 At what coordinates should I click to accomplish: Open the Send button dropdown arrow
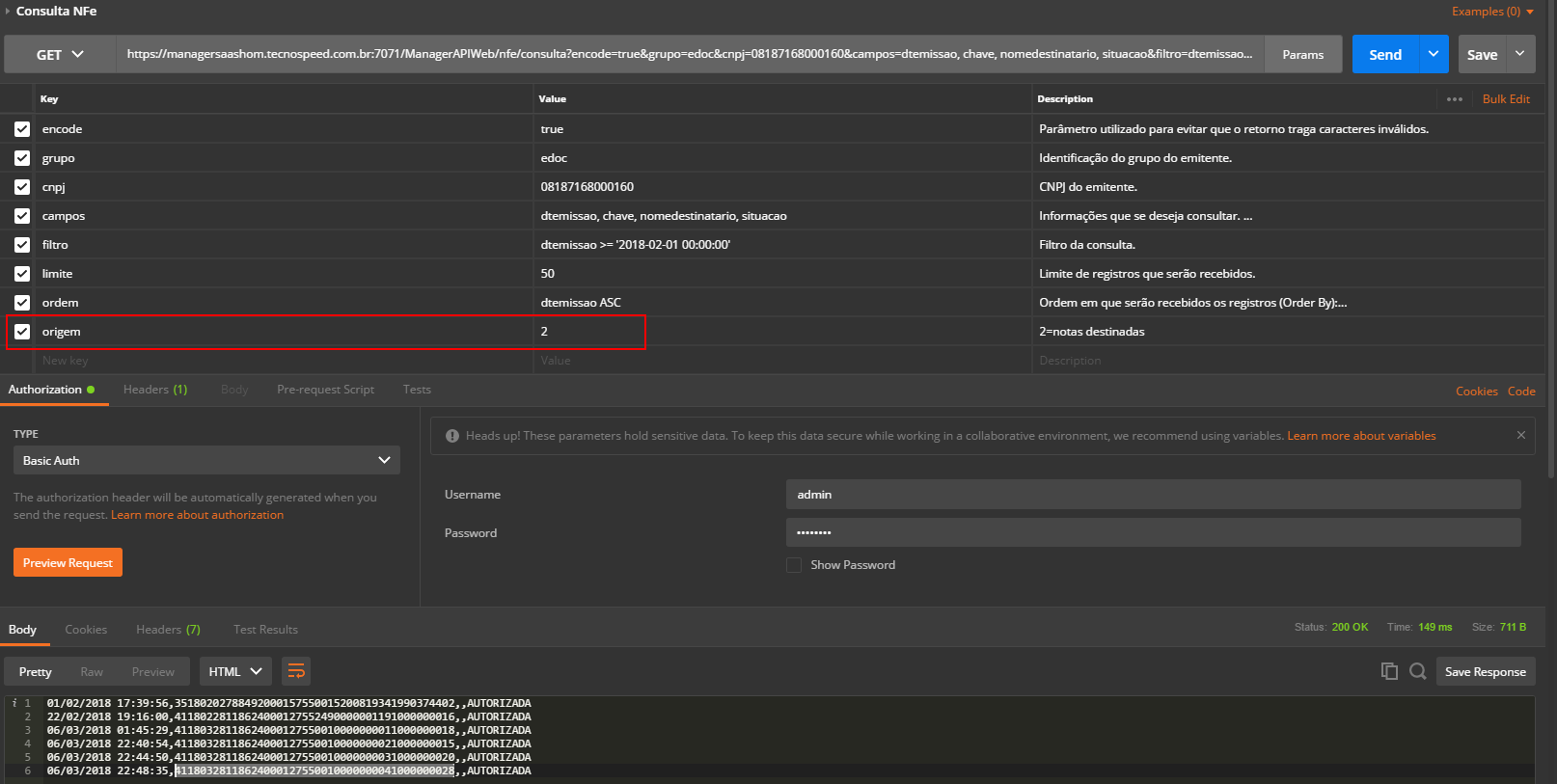pos(1434,55)
